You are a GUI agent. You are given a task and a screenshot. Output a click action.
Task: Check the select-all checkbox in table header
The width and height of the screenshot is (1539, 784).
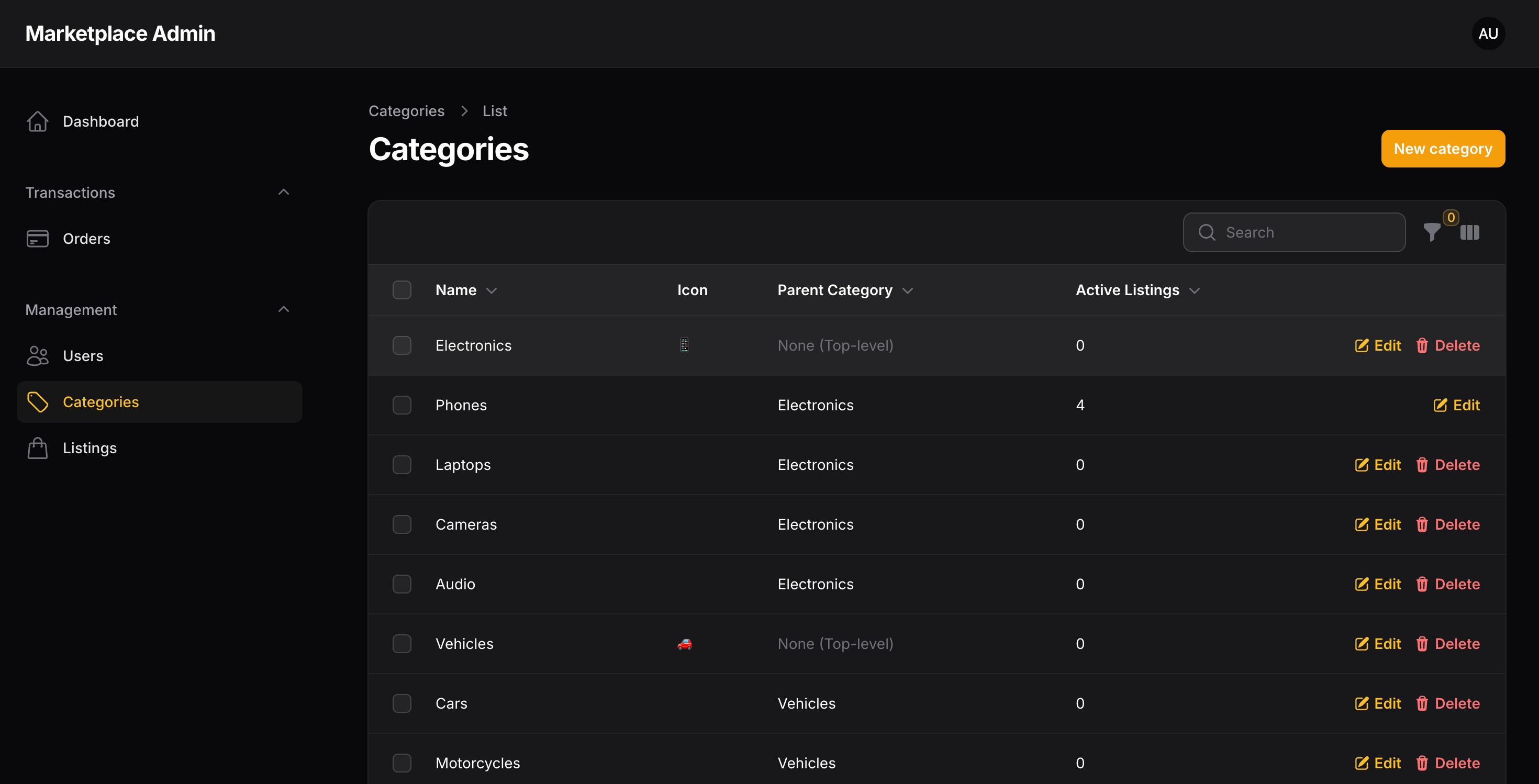[402, 290]
